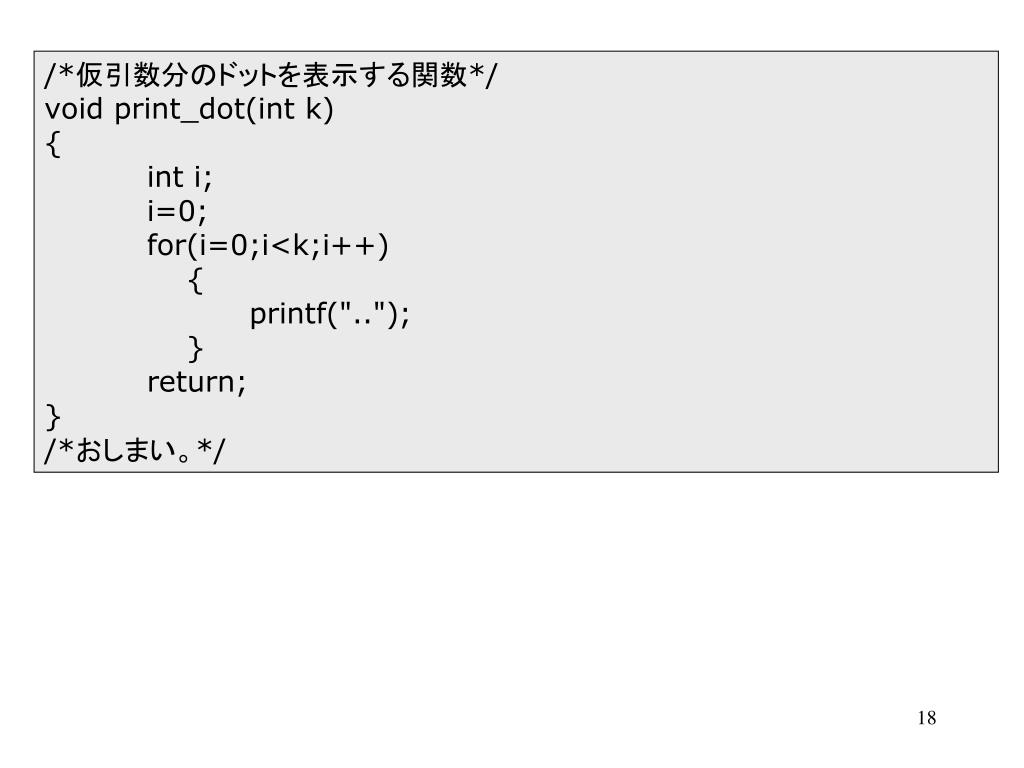Click the assignment line i=0;
The height and width of the screenshot is (768, 1024).
tap(177, 211)
